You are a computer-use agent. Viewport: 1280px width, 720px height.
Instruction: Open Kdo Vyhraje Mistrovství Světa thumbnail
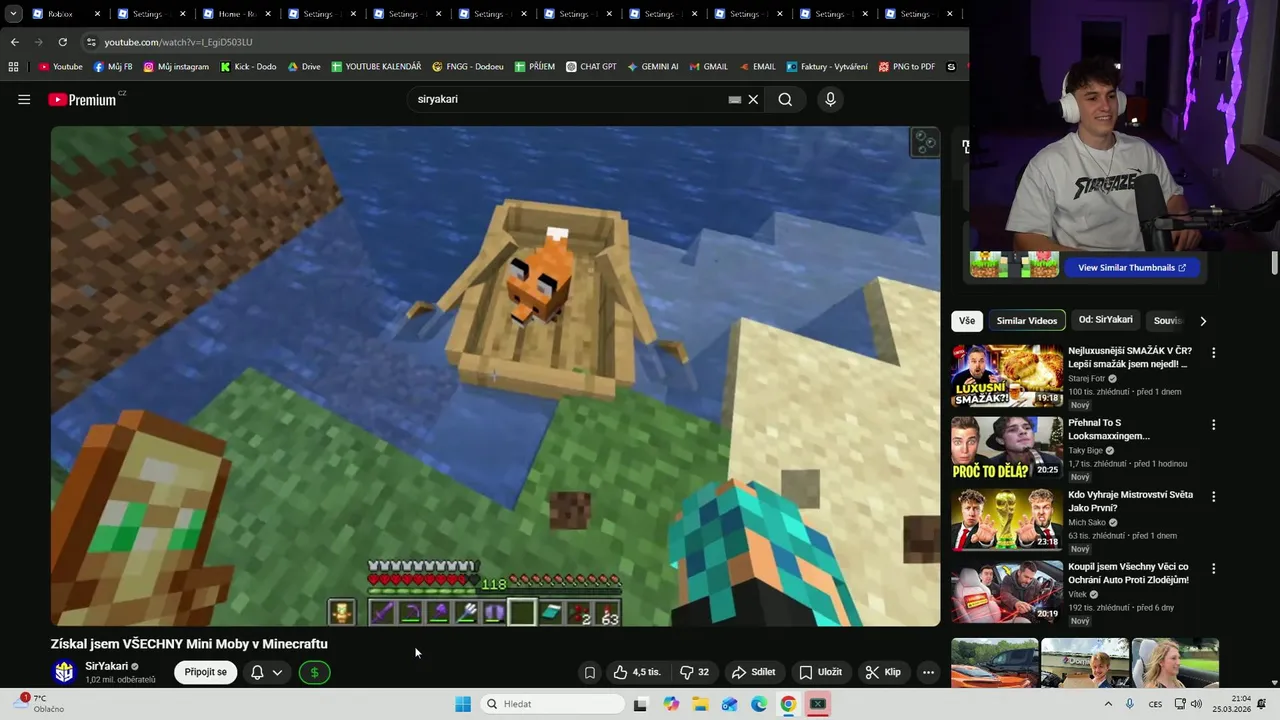[1007, 519]
